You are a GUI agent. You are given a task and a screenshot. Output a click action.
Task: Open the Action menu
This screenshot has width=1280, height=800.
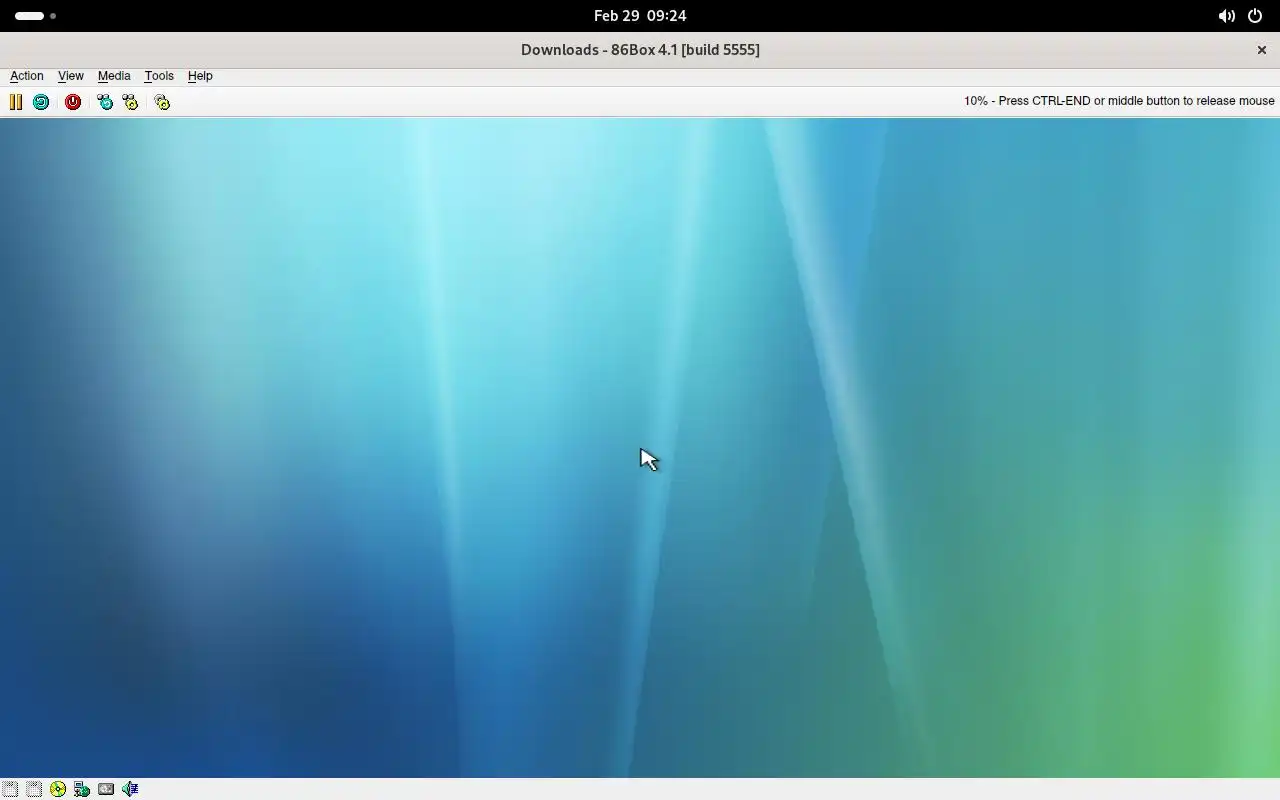click(27, 76)
